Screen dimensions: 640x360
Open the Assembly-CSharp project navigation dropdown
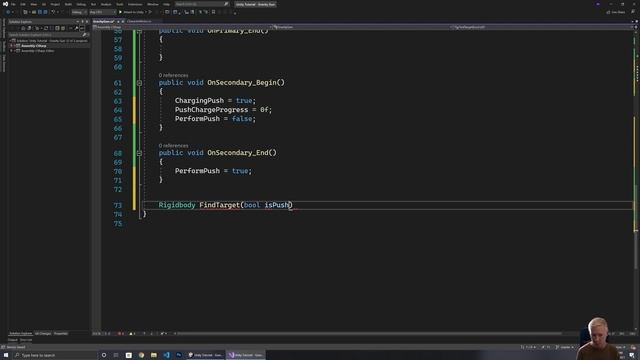pyautogui.click(x=182, y=27)
